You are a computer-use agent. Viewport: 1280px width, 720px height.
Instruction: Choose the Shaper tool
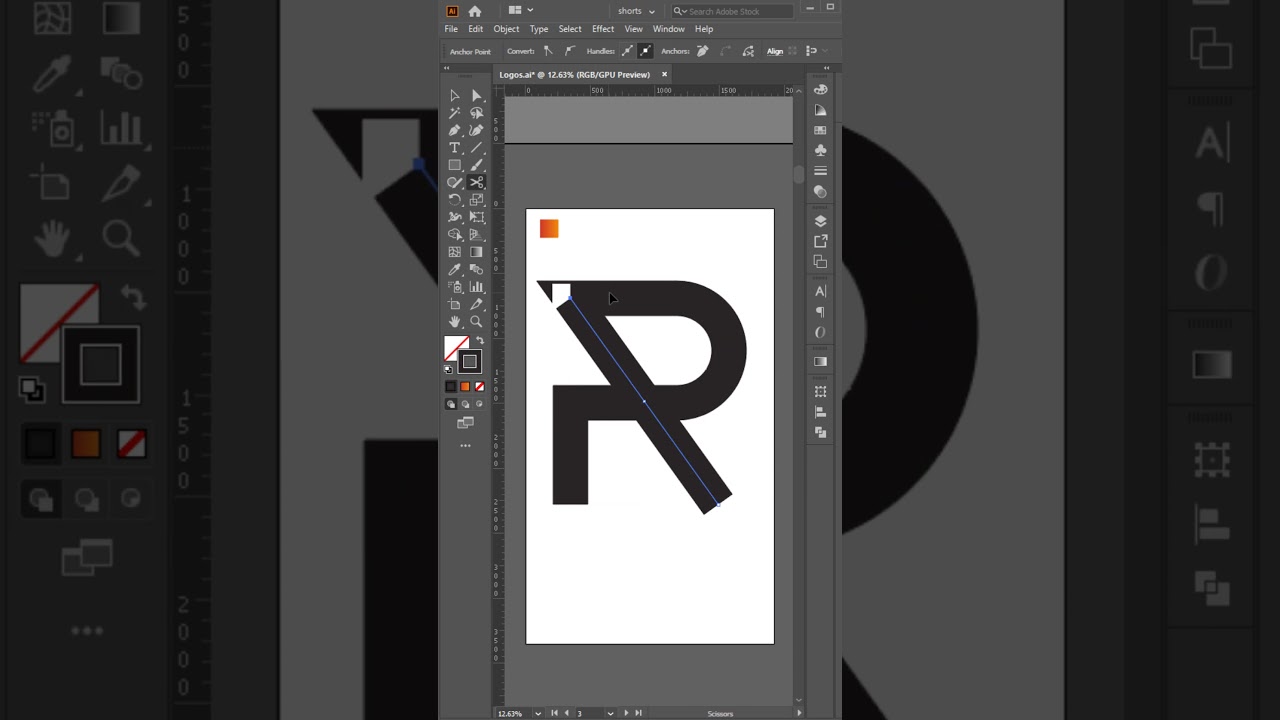click(454, 182)
